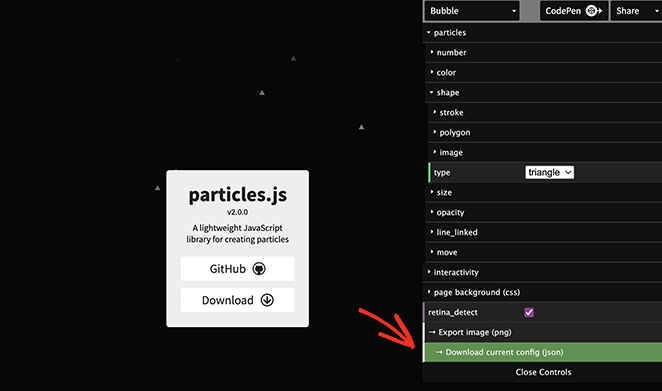The height and width of the screenshot is (391, 662).
Task: Click the GitHub octocat icon
Action: click(x=259, y=269)
